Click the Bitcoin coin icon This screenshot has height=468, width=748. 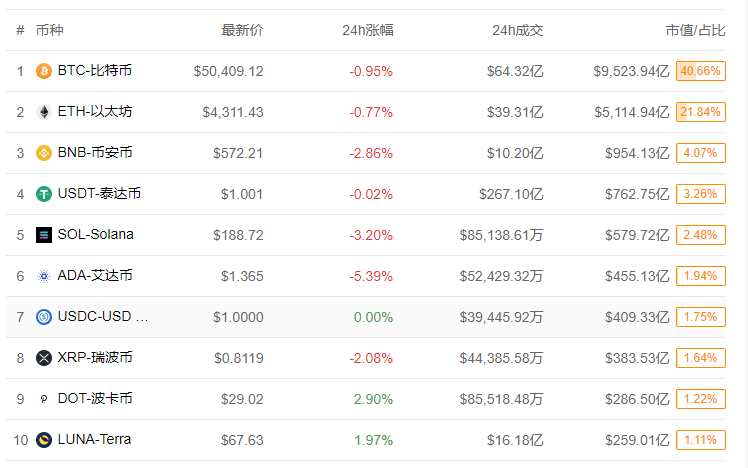44,71
